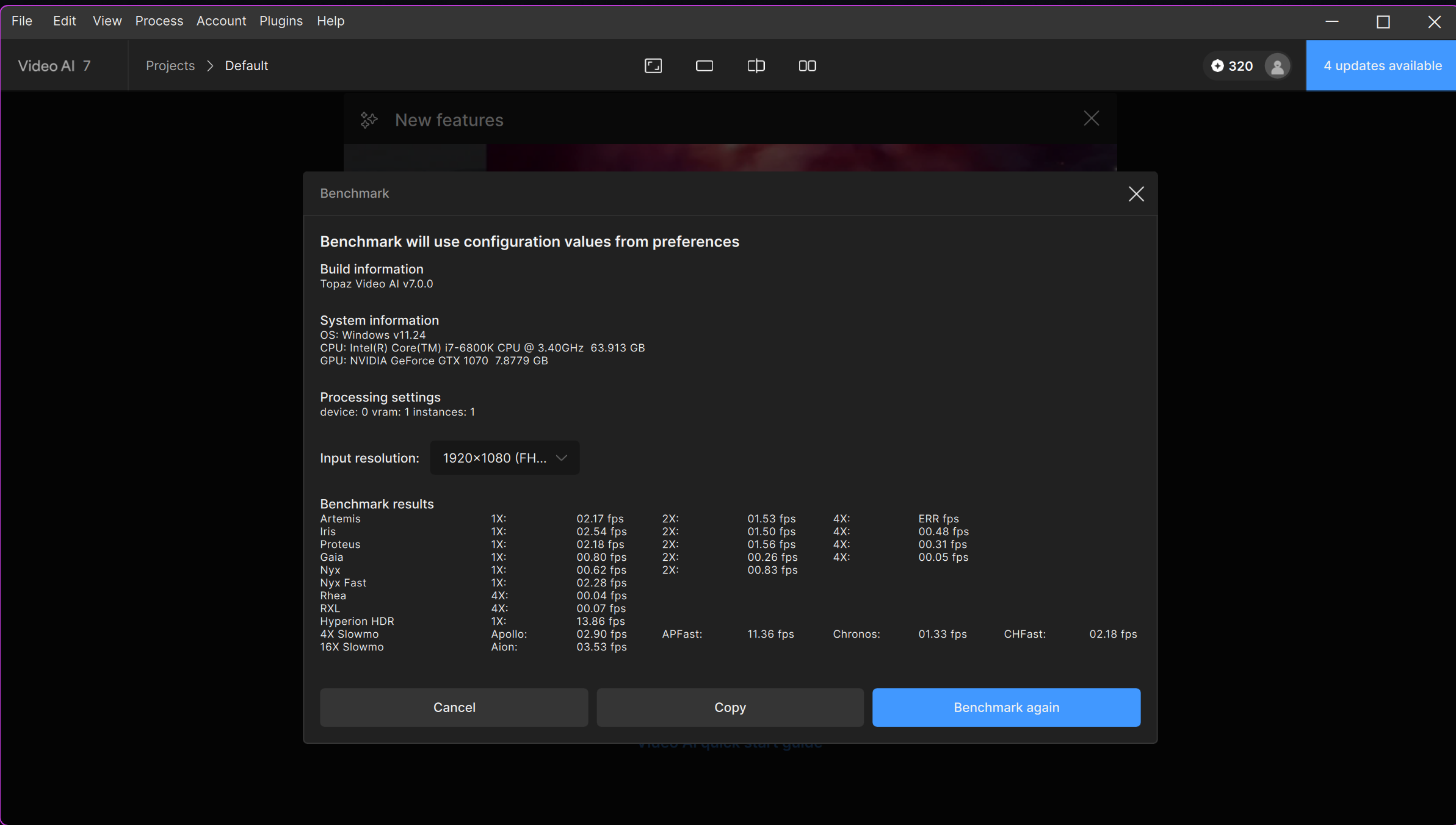
Task: Close the Benchmark dialog with X
Action: (x=1135, y=194)
